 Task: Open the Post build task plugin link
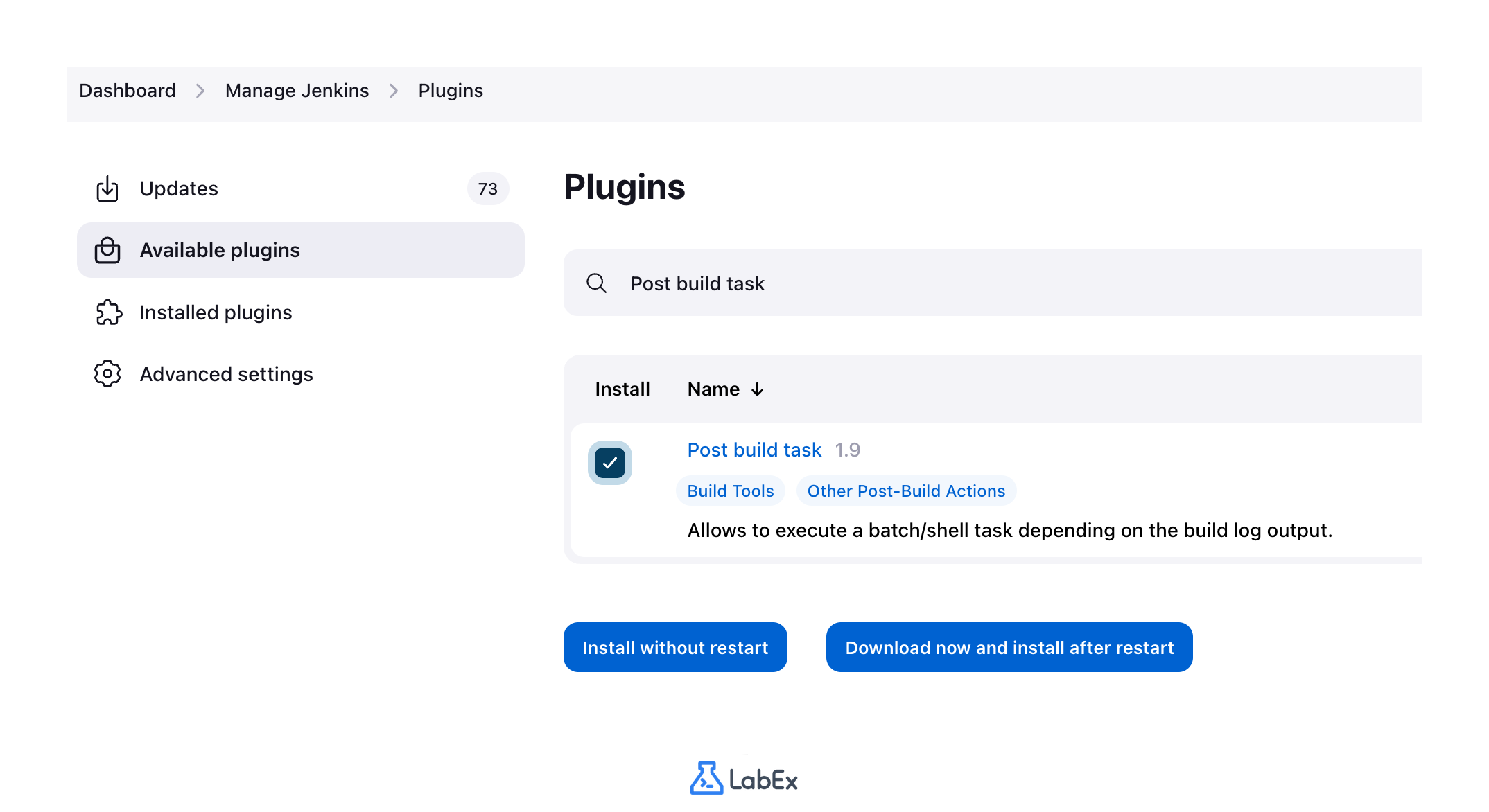[x=754, y=450]
